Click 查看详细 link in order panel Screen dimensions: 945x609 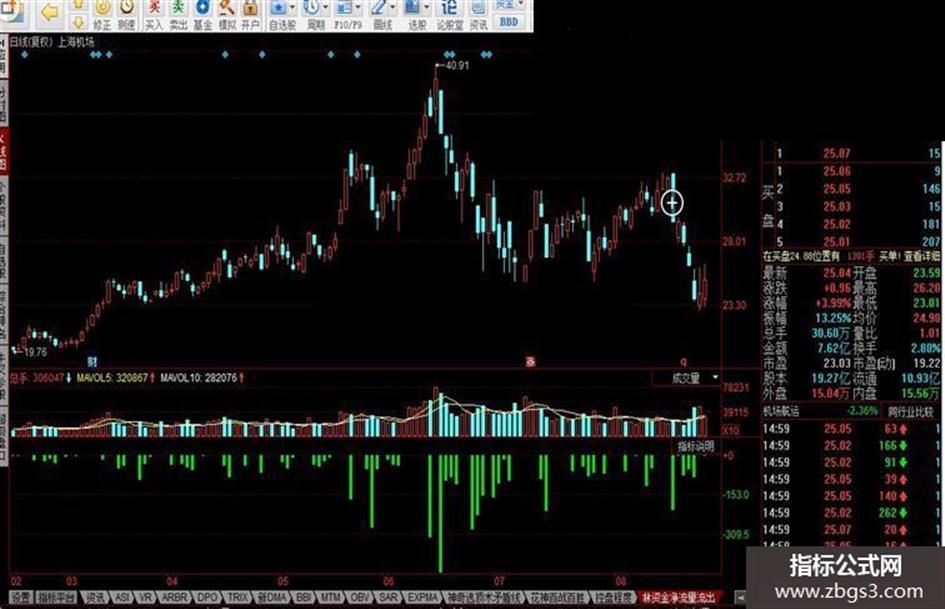[921, 256]
